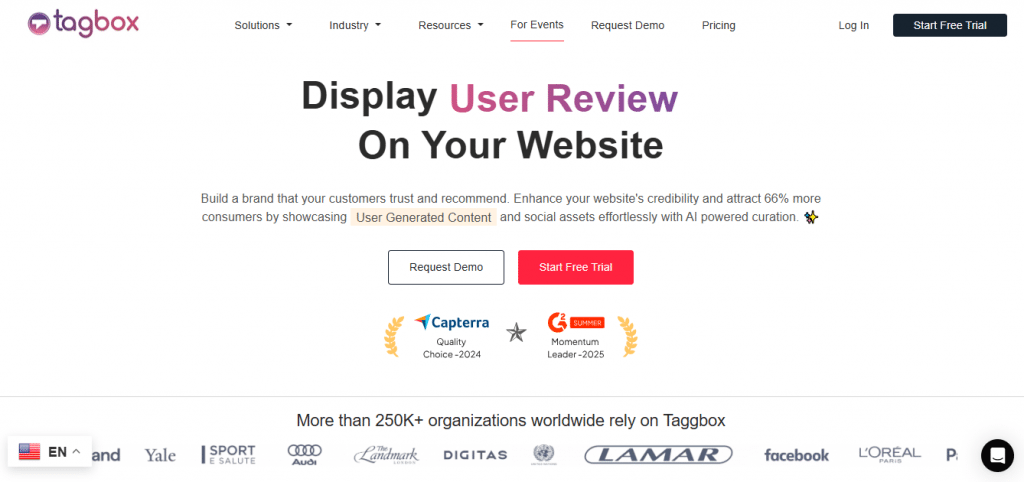Go to the For Events tab
This screenshot has height=482, width=1024.
[537, 24]
